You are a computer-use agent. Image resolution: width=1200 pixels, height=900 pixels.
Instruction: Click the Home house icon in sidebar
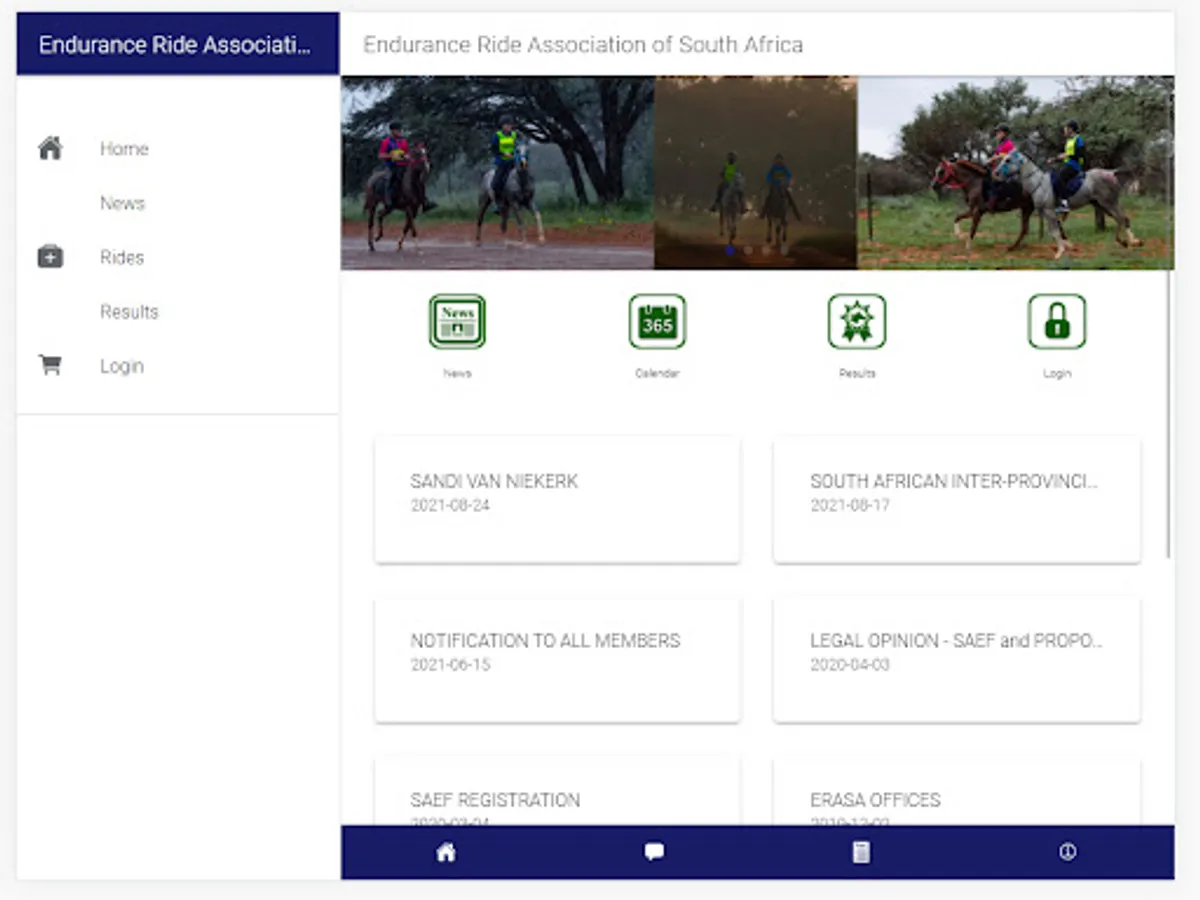coord(50,148)
